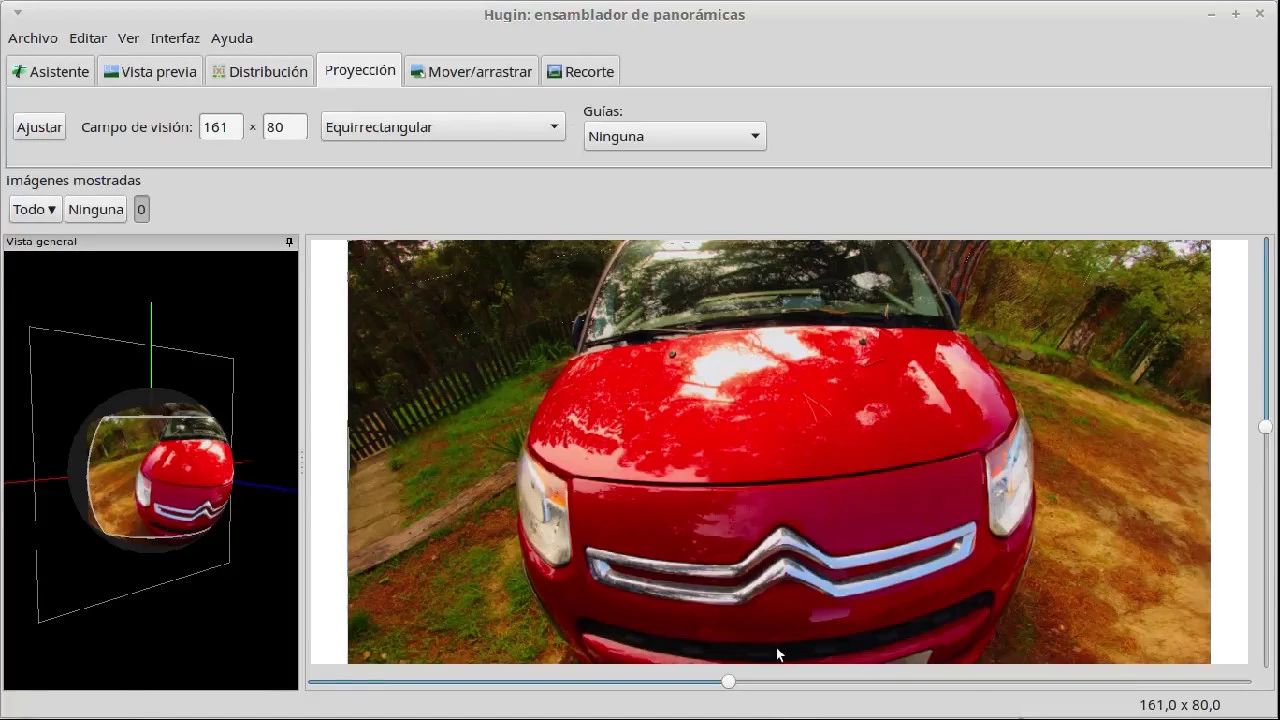Switch to the Vista previa tab

(x=150, y=72)
